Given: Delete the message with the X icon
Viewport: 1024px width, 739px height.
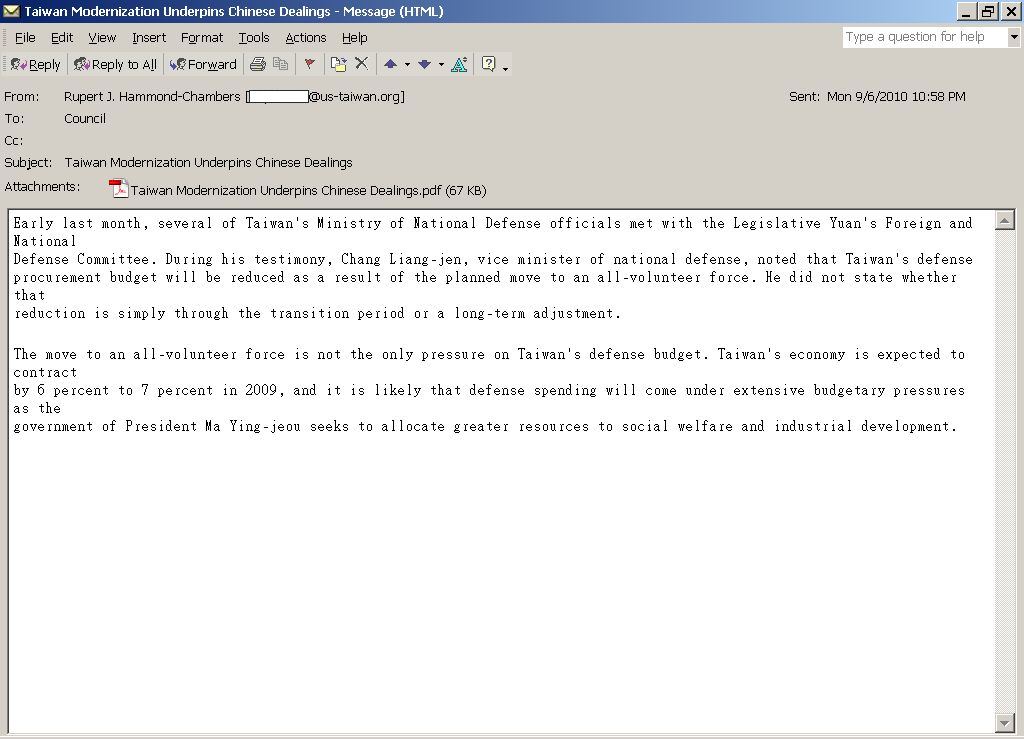Looking at the screenshot, I should (x=361, y=63).
